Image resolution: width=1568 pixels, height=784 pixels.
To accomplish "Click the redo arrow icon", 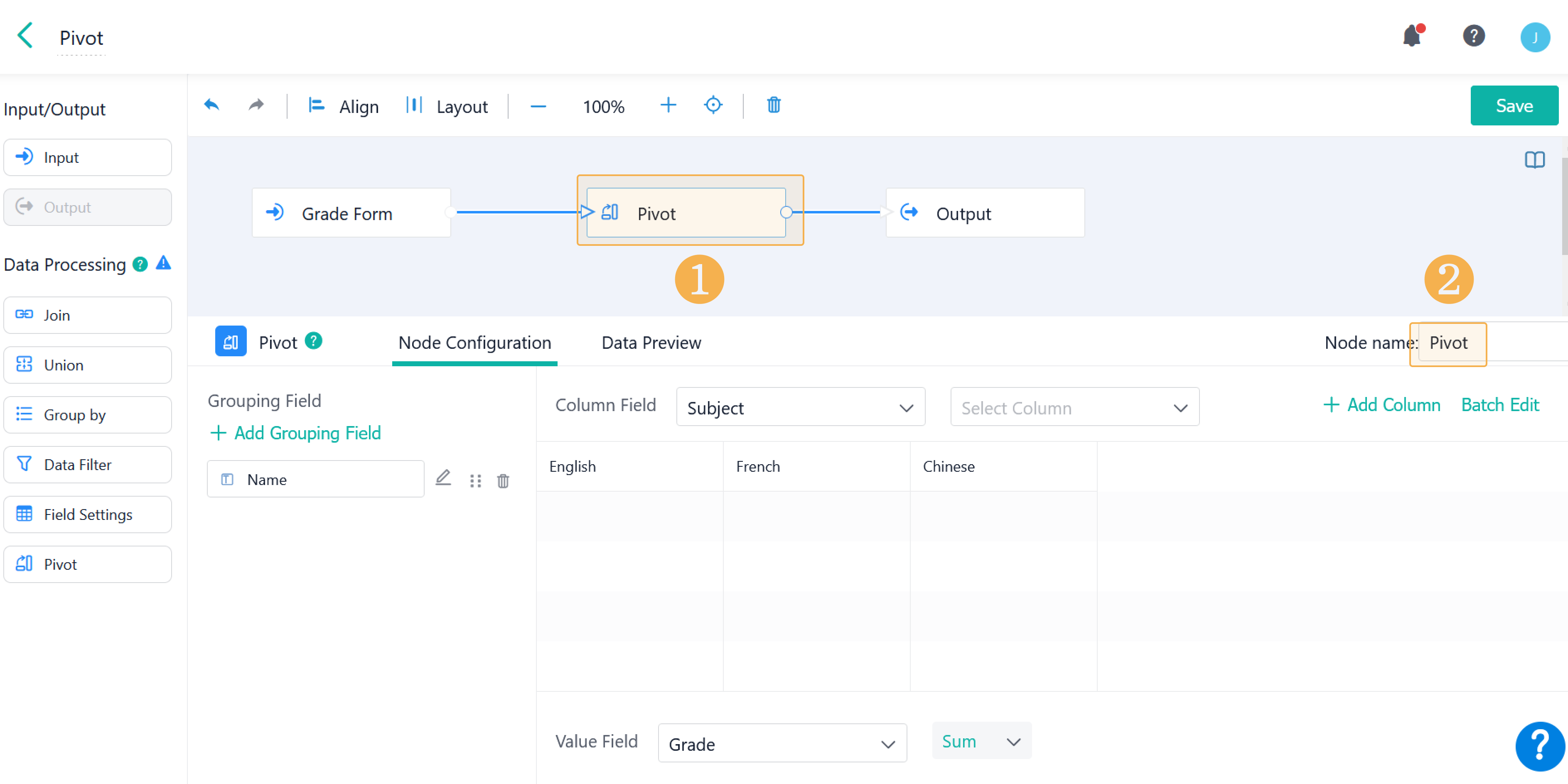I will click(256, 105).
